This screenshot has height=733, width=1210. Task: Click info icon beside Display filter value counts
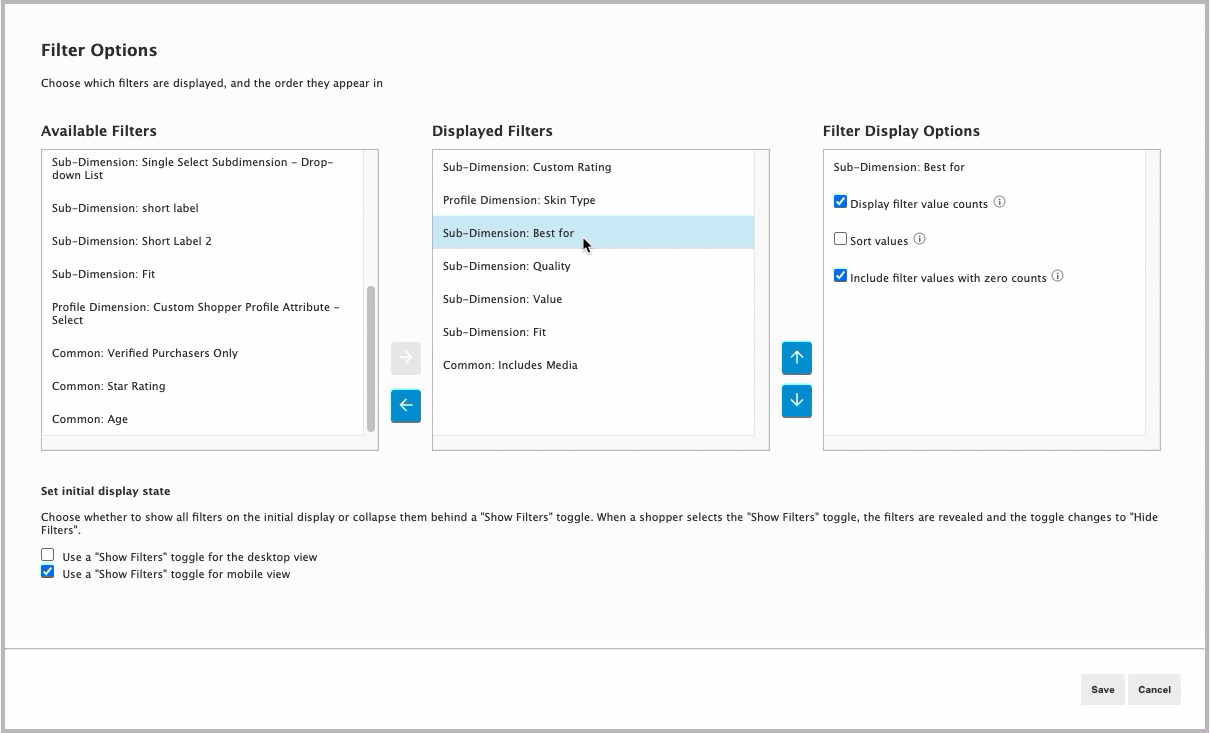[x=999, y=202]
